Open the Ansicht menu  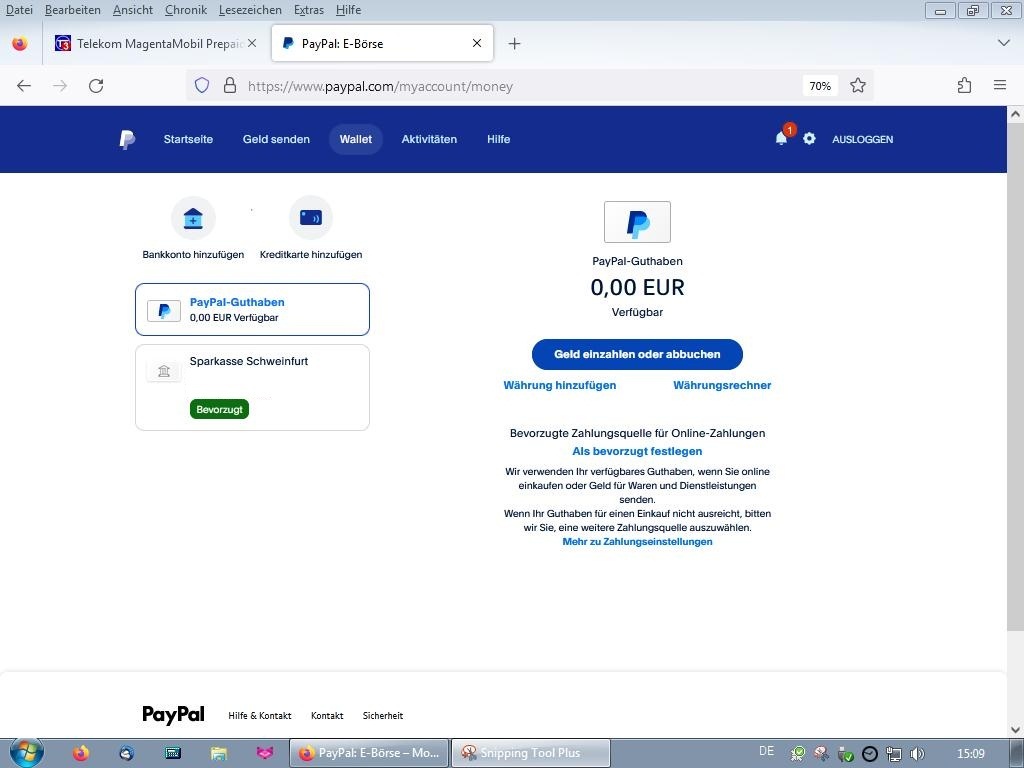(133, 10)
